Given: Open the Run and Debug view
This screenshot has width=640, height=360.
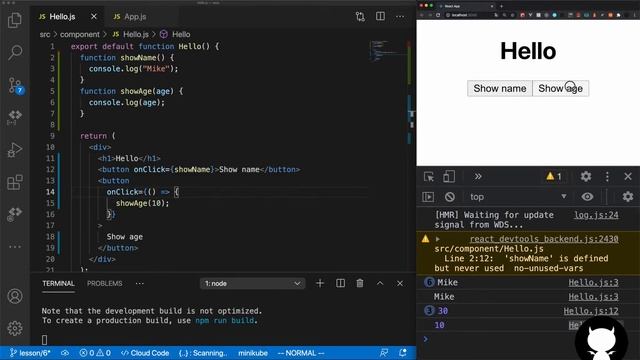Looking at the screenshot, I should (x=15, y=150).
